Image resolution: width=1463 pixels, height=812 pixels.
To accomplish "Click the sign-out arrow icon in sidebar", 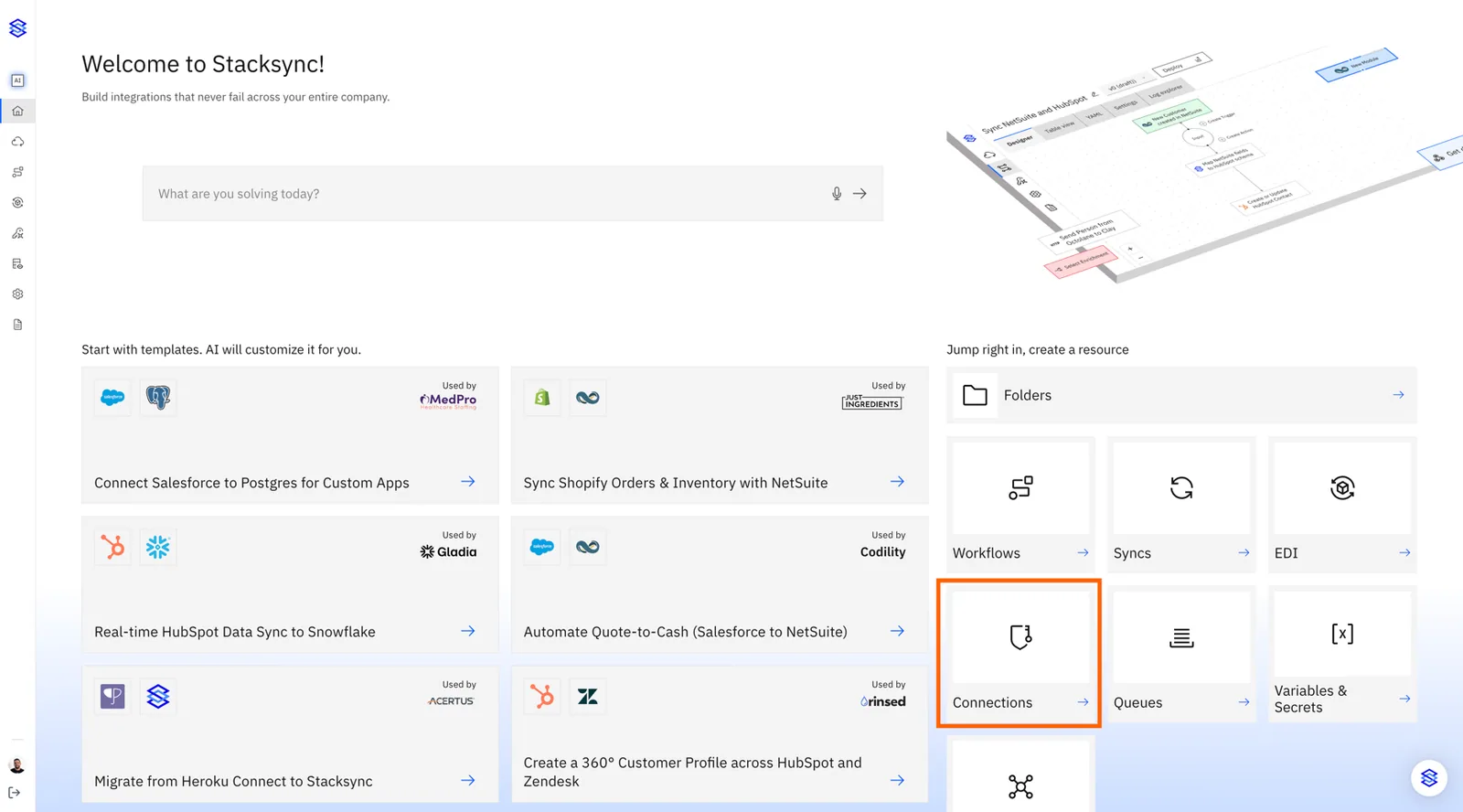I will pyautogui.click(x=15, y=793).
